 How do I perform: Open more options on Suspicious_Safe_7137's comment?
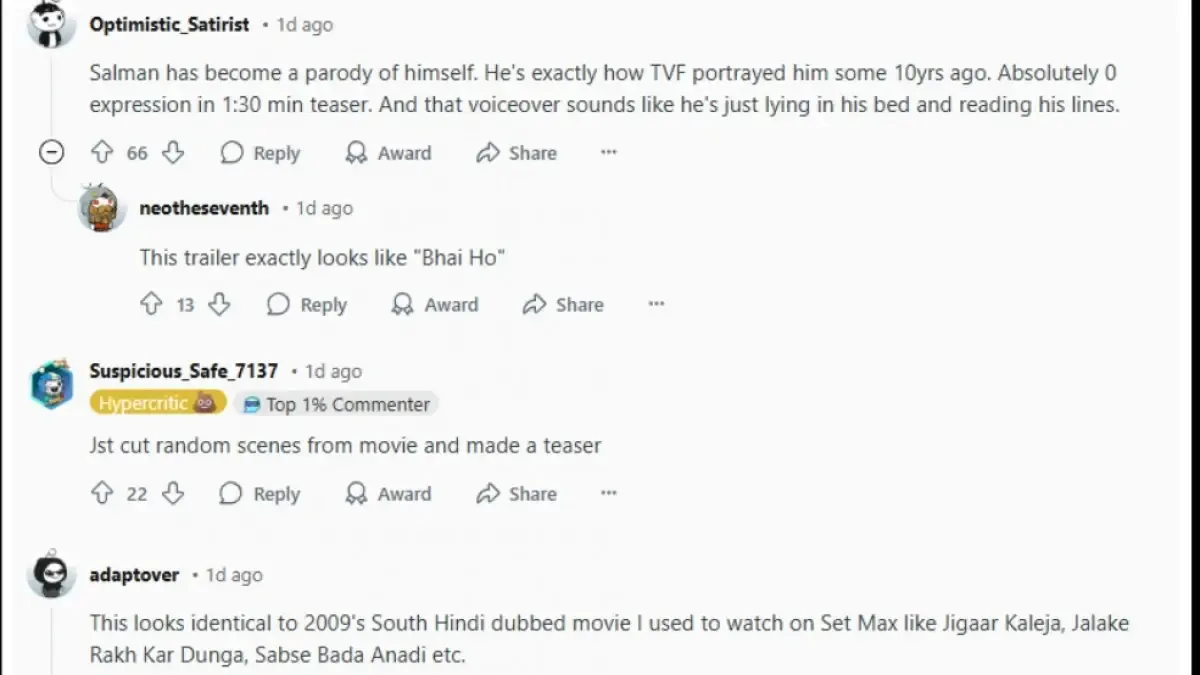click(x=608, y=494)
